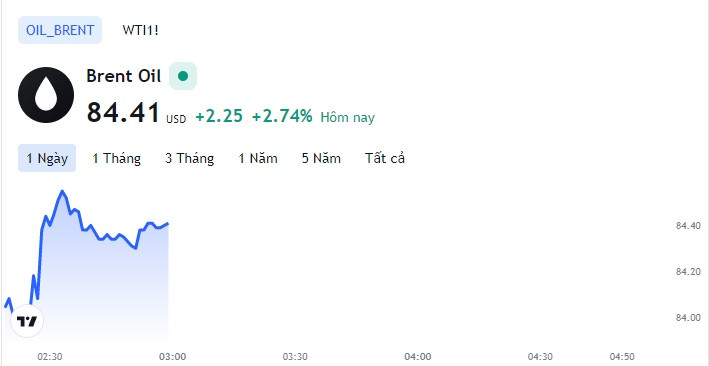
Task: Open the TradingView logo badge
Action: pos(27,322)
